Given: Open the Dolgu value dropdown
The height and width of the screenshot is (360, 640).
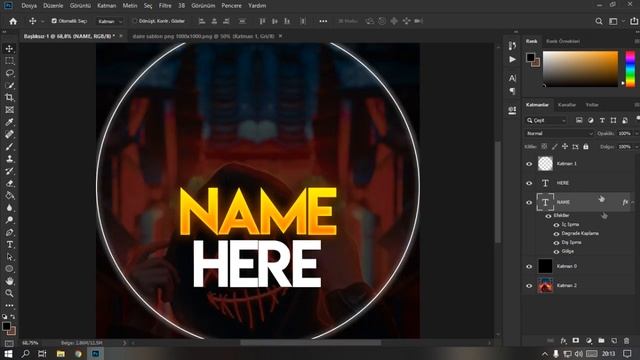Looking at the screenshot, I should pyautogui.click(x=636, y=147).
